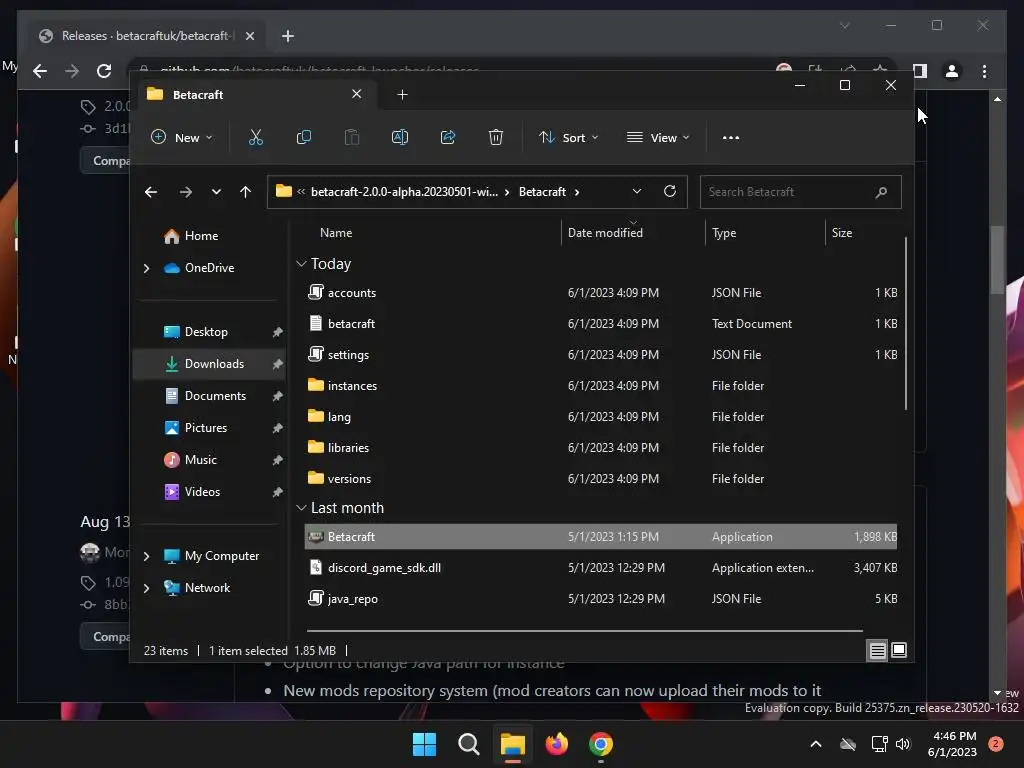
Task: Select discord_game_sdk.dll file
Action: (601, 568)
